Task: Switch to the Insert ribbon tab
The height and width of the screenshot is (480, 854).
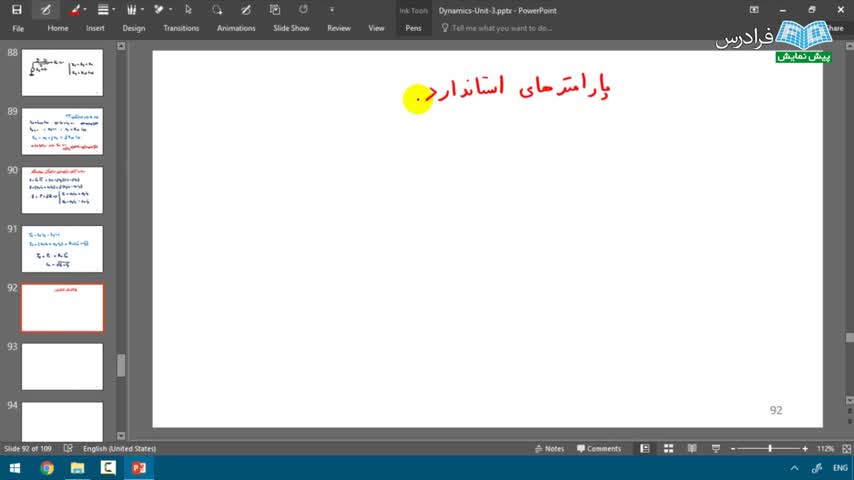Action: pyautogui.click(x=95, y=28)
